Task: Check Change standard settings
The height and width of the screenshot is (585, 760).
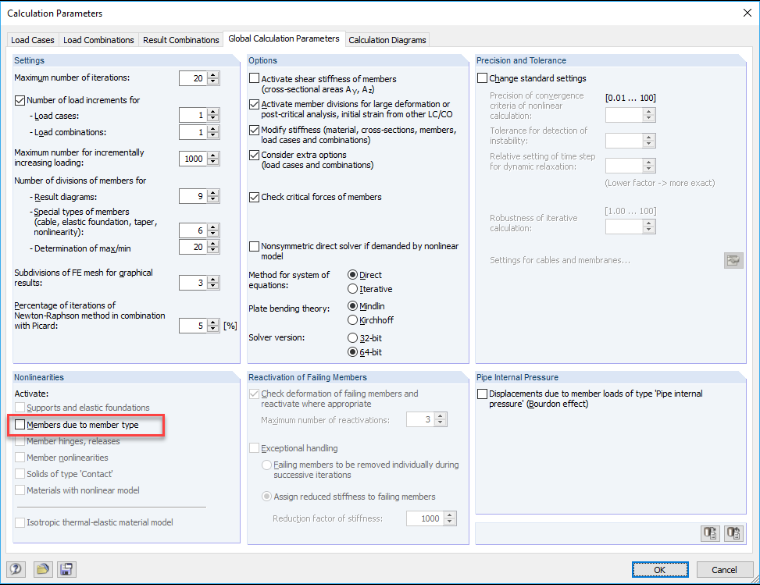Action: pos(482,78)
